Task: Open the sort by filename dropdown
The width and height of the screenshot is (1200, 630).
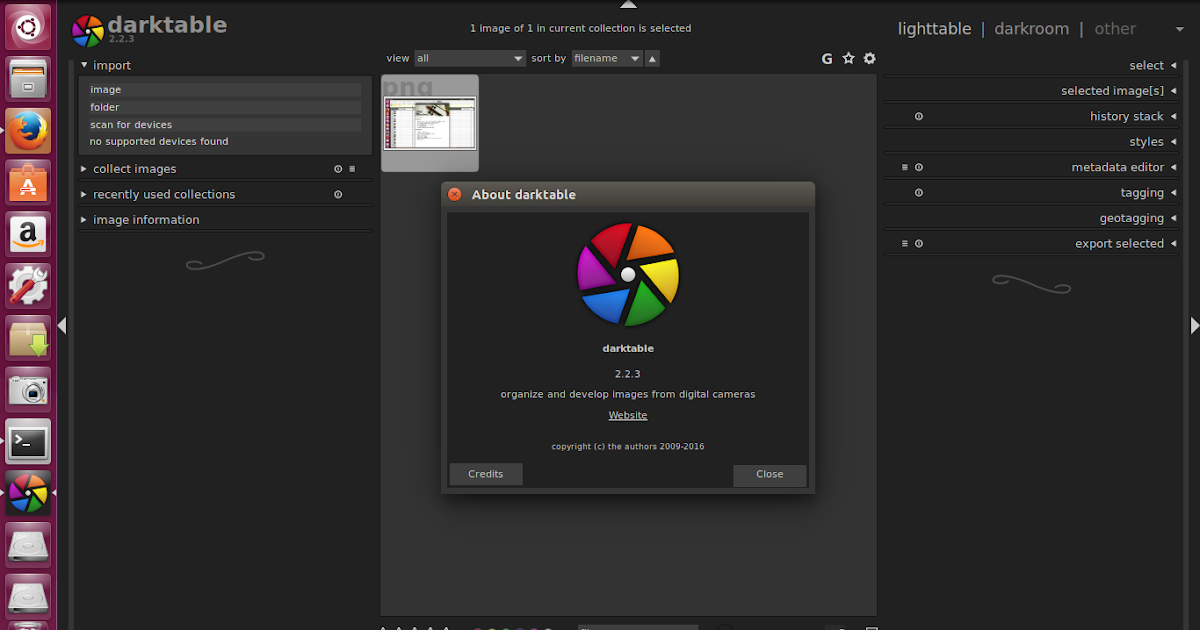Action: [607, 59]
